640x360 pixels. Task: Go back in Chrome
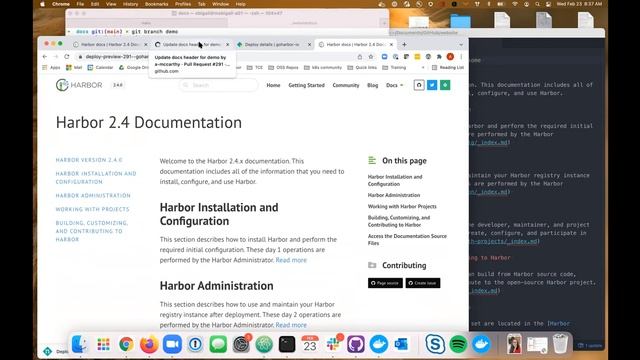click(45, 57)
